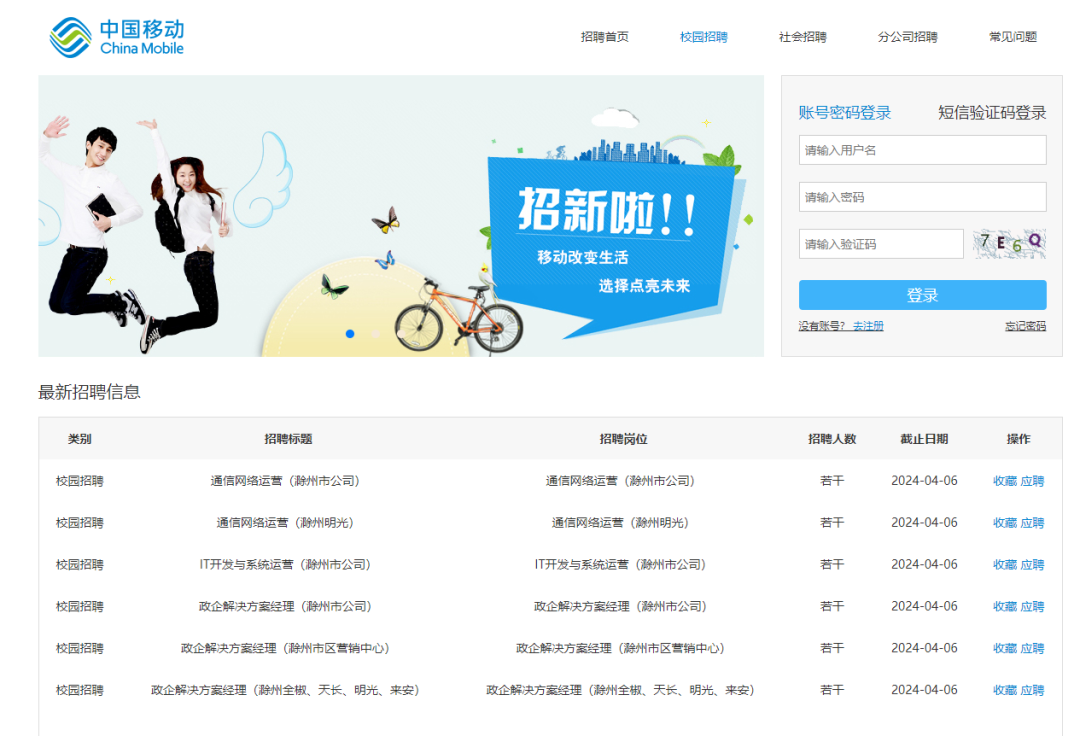1080x736 pixels.
Task: Click title IT开发与系统运营（滁州市公司）in 招聘标题 column
Action: [285, 565]
